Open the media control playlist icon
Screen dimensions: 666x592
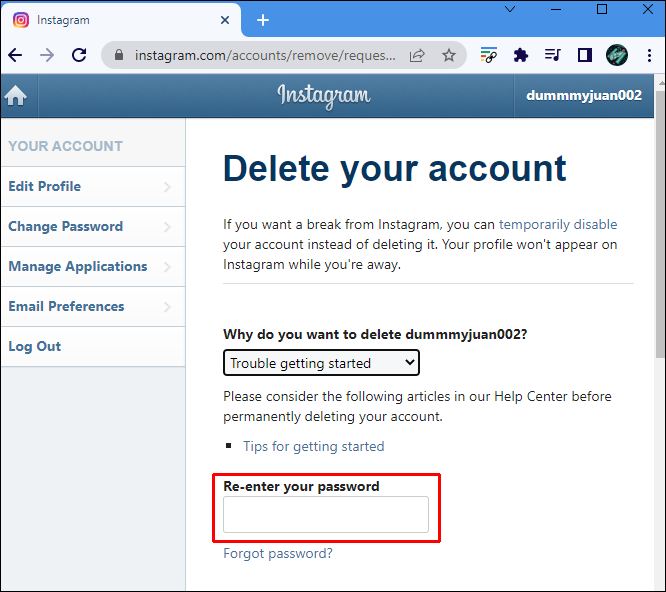coord(552,55)
